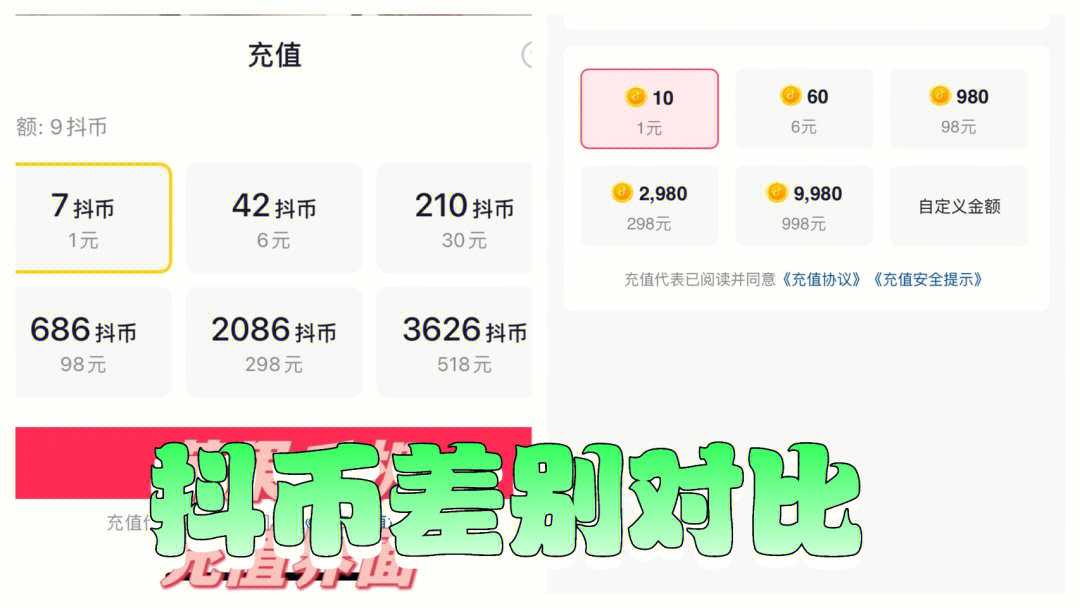Click the coin icon beside 980
This screenshot has width=1080, height=608.
pyautogui.click(x=939, y=95)
